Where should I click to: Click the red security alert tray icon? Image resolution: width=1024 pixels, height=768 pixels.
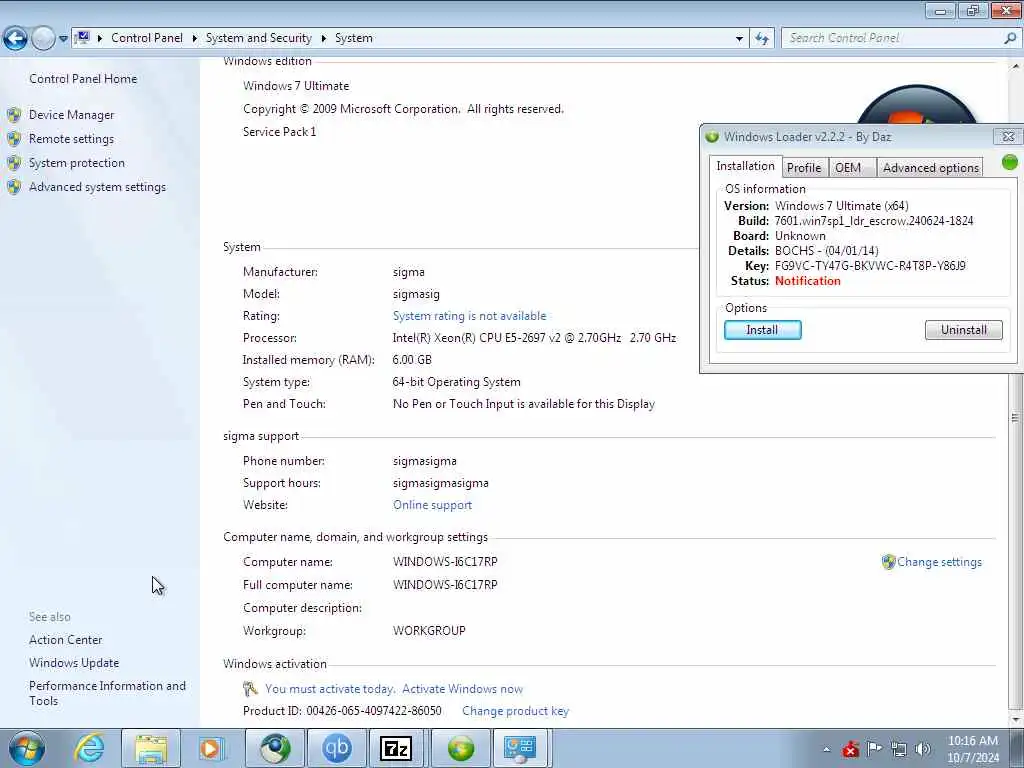pyautogui.click(x=850, y=749)
